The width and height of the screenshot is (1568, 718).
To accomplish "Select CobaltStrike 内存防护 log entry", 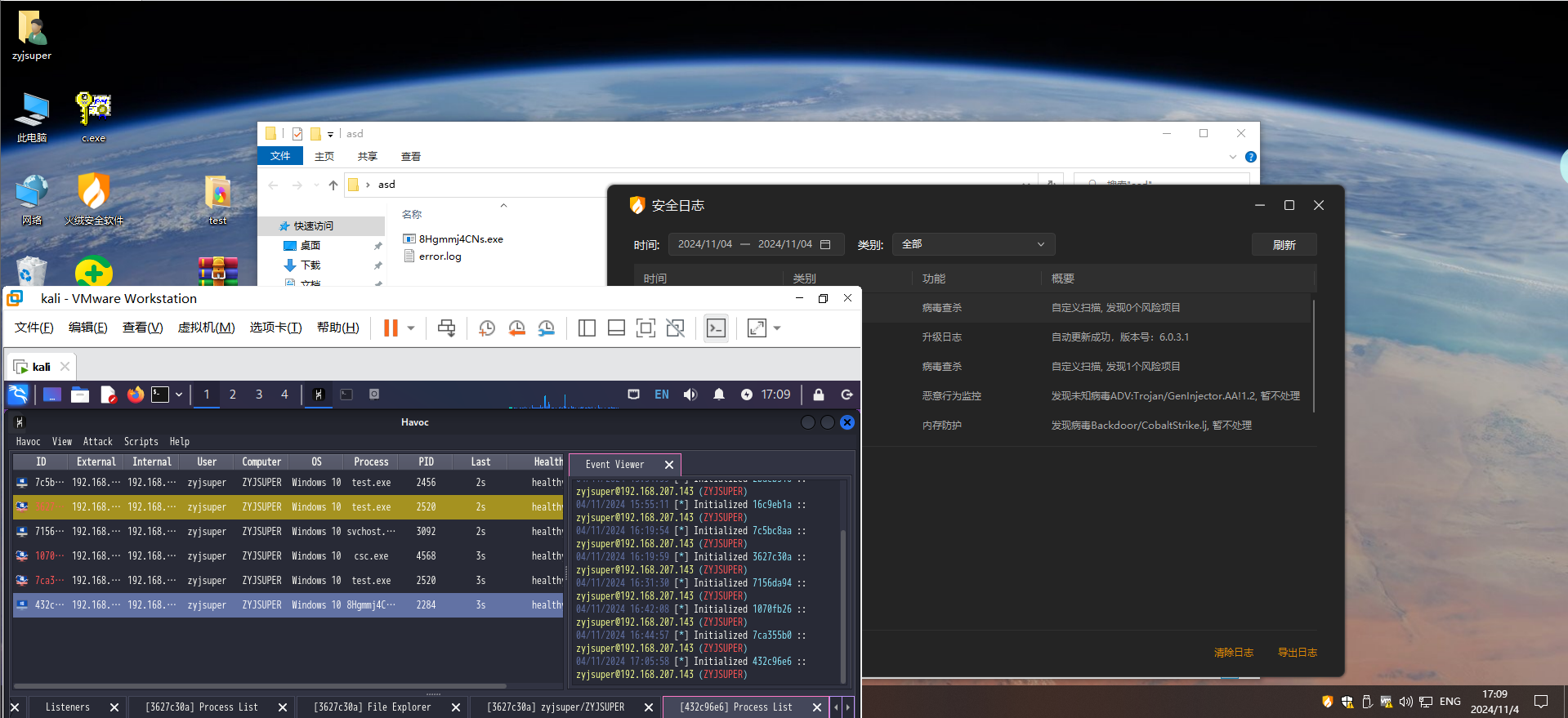I will coord(1087,426).
